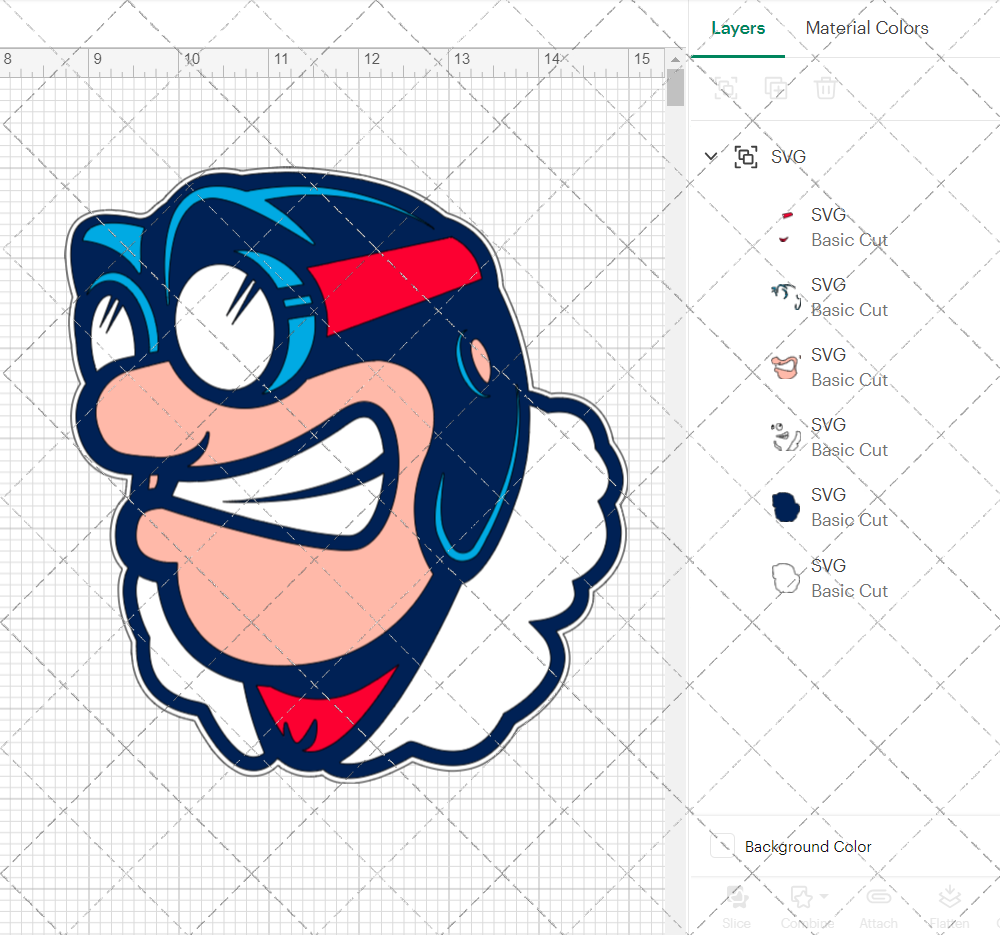Collapse the SVG group chevron
This screenshot has height=935, width=1000.
click(710, 156)
